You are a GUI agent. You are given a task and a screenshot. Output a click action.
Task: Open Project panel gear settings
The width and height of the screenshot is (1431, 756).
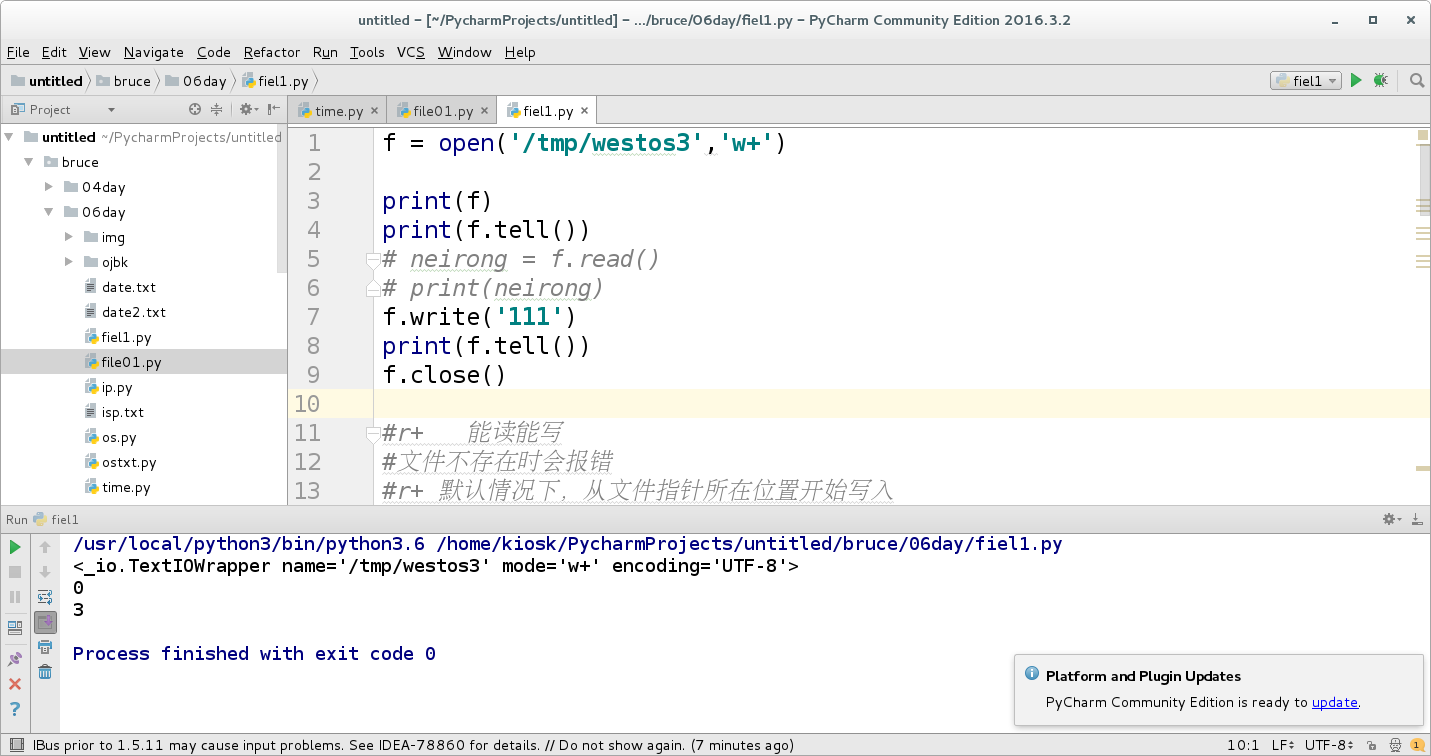tap(246, 110)
